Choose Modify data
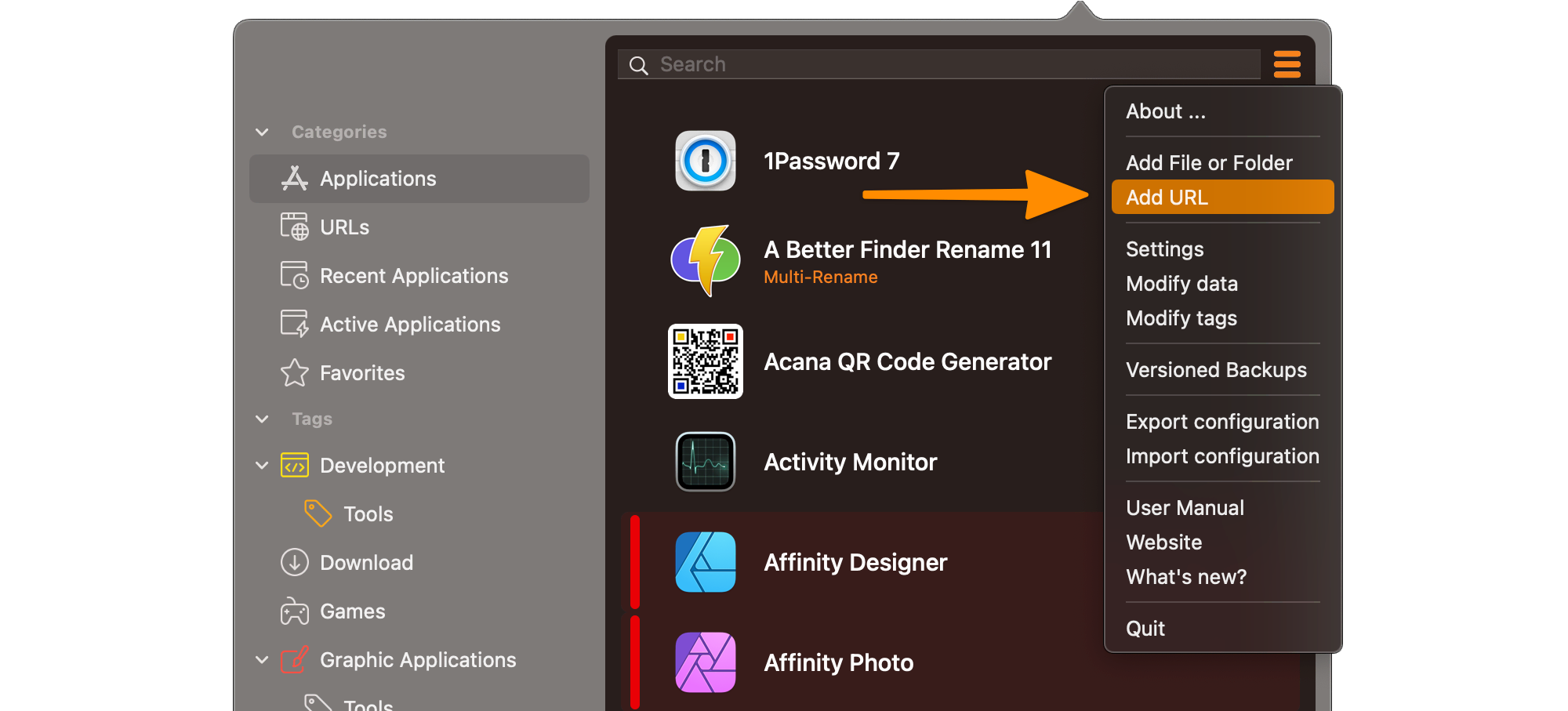This screenshot has width=1568, height=711. click(1223, 284)
